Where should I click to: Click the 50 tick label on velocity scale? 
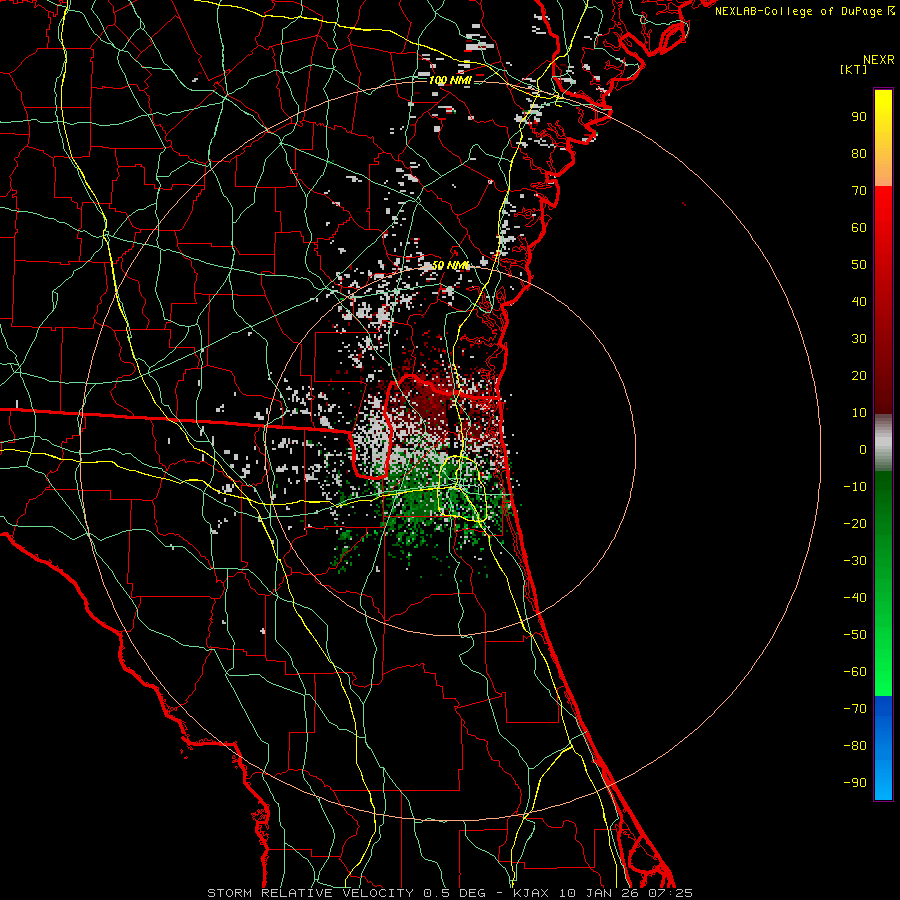coord(859,265)
